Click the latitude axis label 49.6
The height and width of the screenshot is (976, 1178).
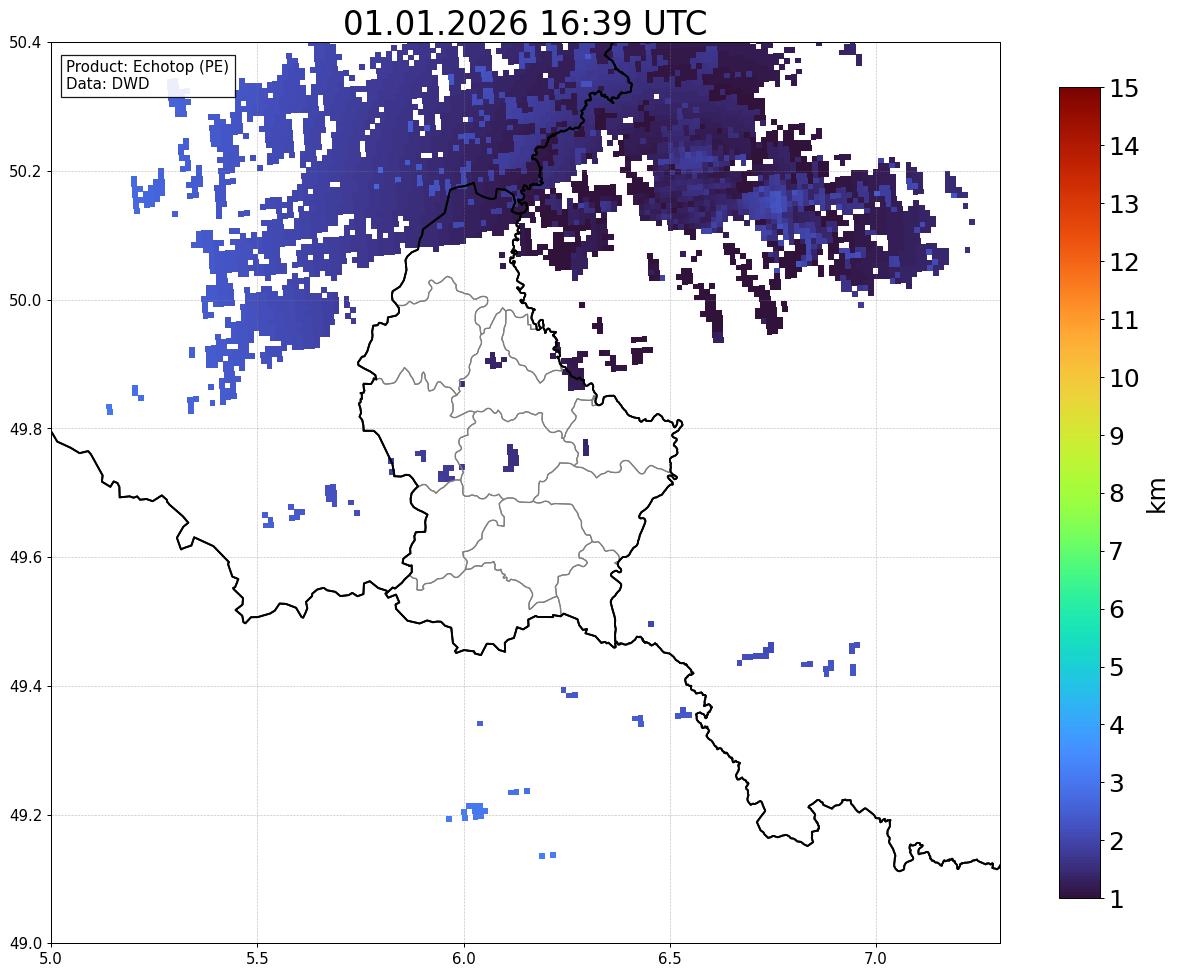pos(24,557)
